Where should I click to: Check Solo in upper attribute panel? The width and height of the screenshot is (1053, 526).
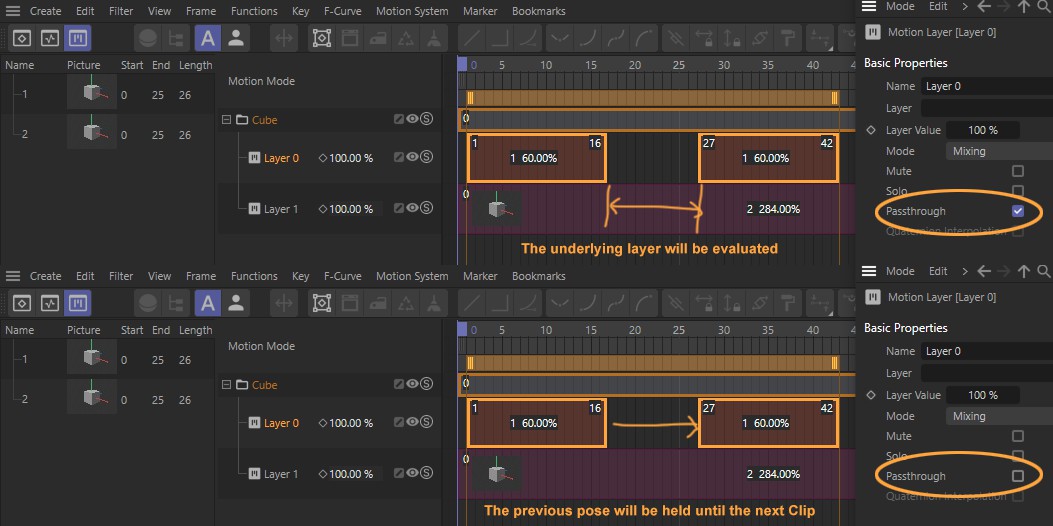coord(1018,191)
